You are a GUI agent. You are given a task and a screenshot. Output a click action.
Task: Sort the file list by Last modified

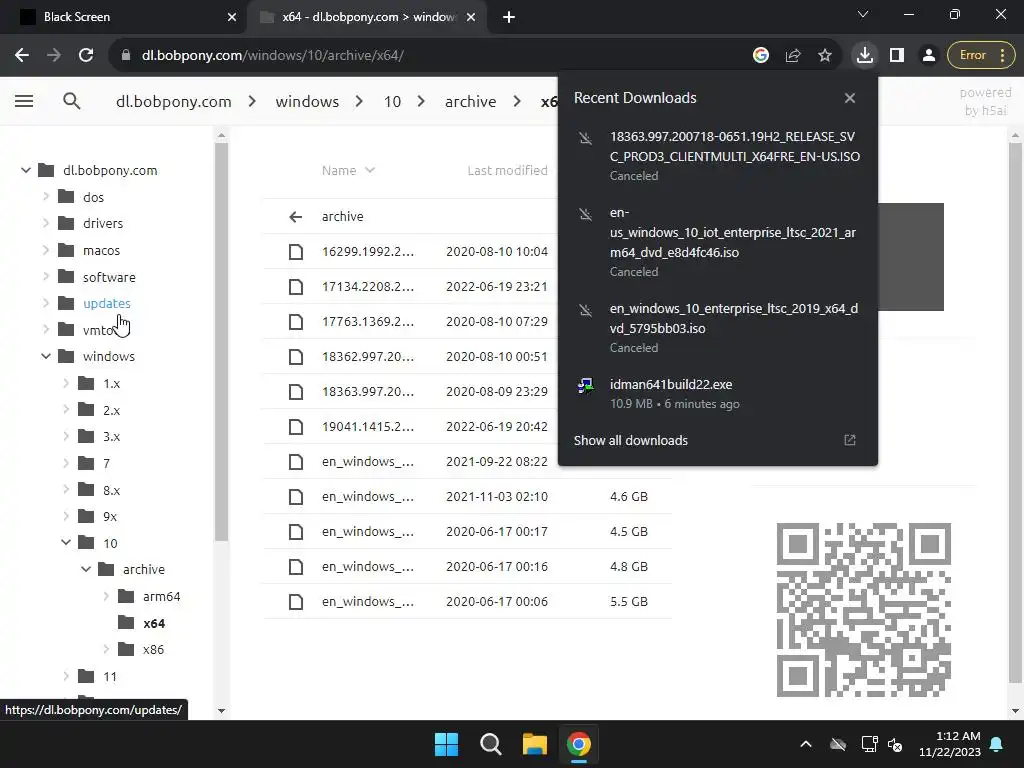[507, 170]
